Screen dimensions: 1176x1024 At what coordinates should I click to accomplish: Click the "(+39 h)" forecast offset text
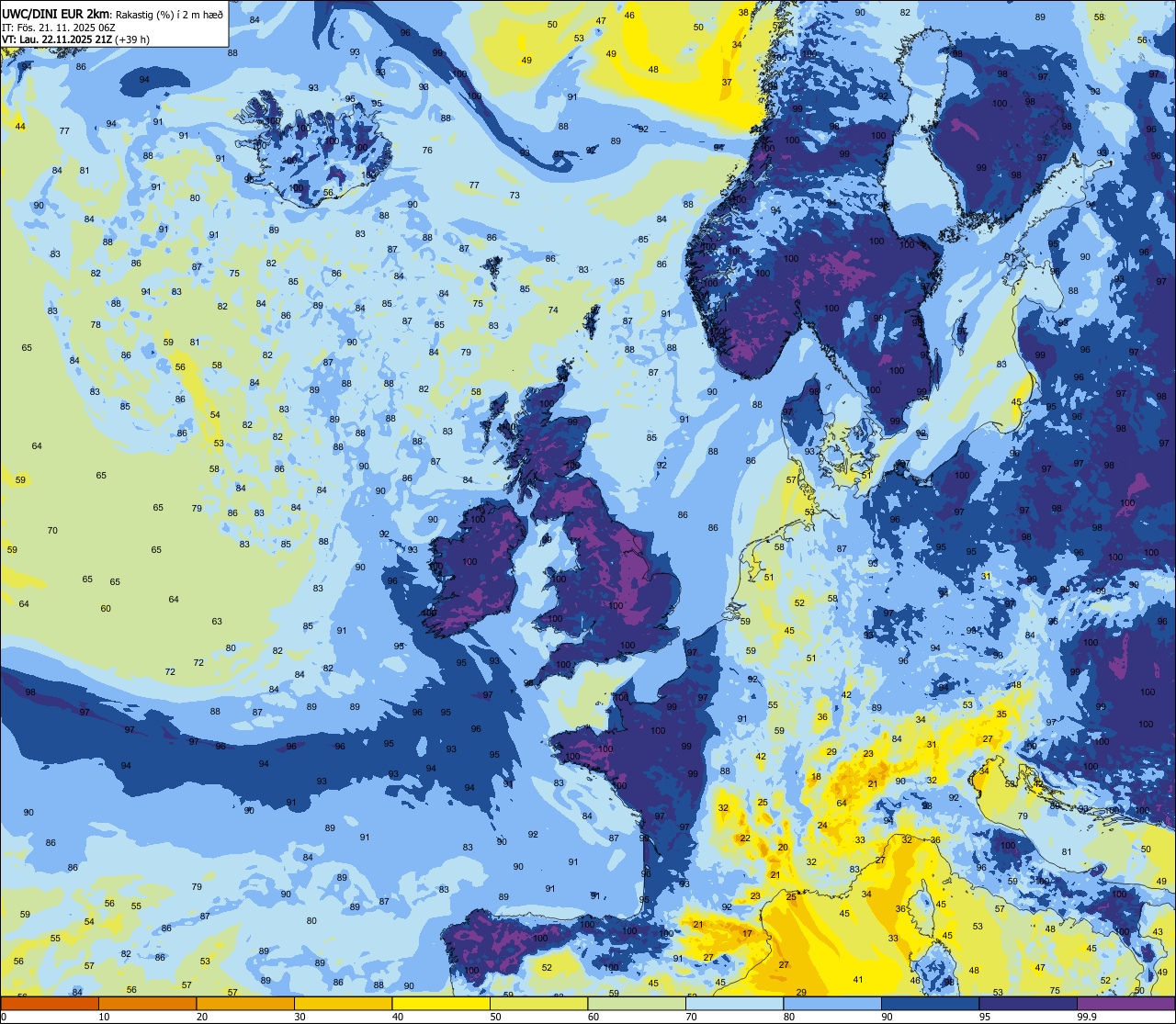click(132, 39)
